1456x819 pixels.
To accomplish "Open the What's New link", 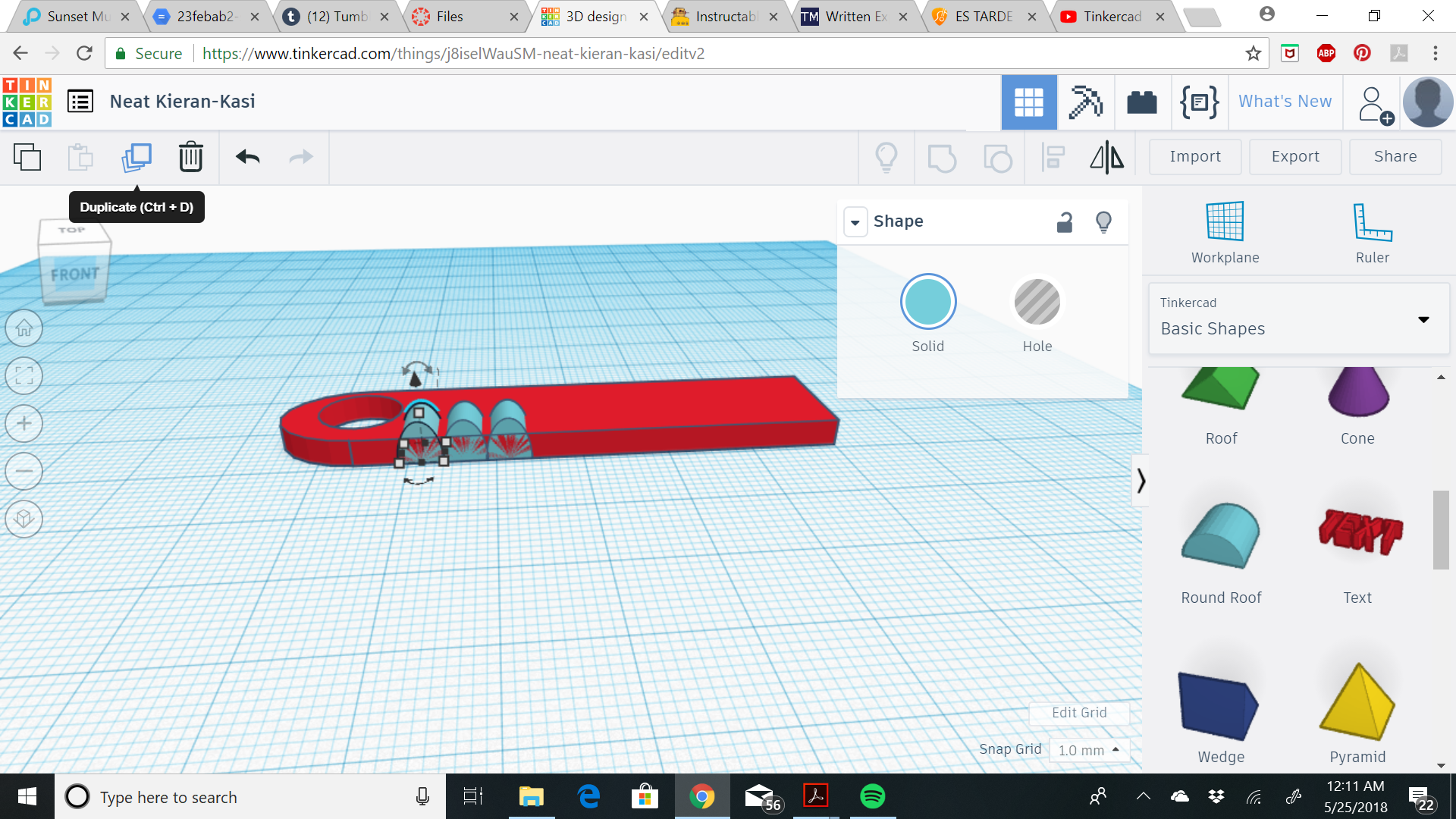I will 1285,102.
